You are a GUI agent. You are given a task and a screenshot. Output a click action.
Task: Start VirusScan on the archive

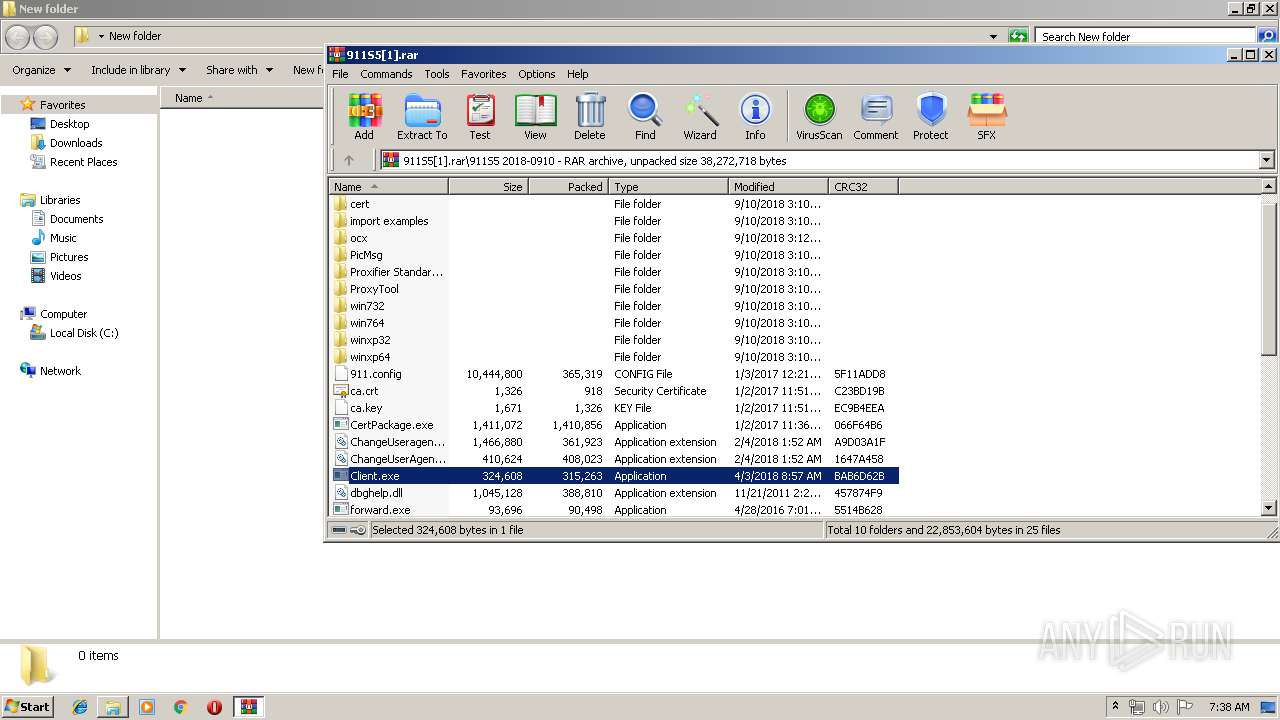pyautogui.click(x=819, y=116)
